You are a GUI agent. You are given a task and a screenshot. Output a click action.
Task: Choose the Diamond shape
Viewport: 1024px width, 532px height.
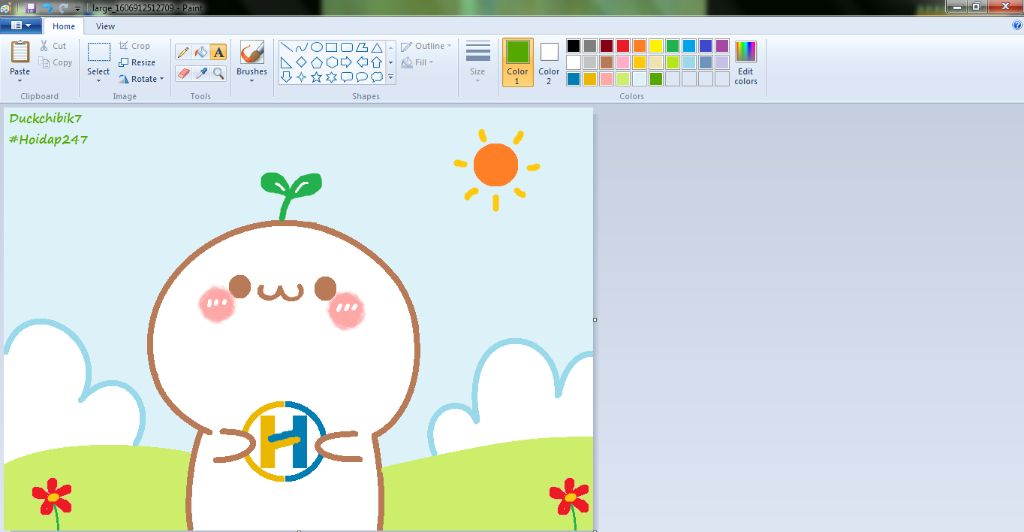pyautogui.click(x=301, y=62)
